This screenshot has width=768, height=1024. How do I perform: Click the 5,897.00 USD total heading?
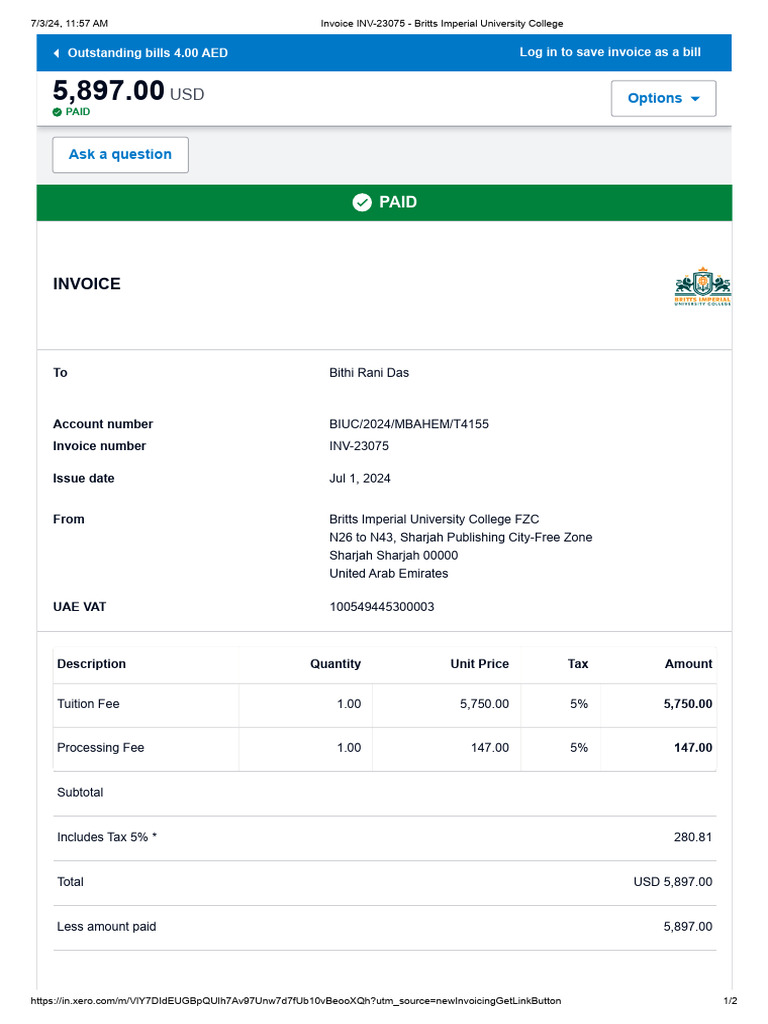click(128, 92)
